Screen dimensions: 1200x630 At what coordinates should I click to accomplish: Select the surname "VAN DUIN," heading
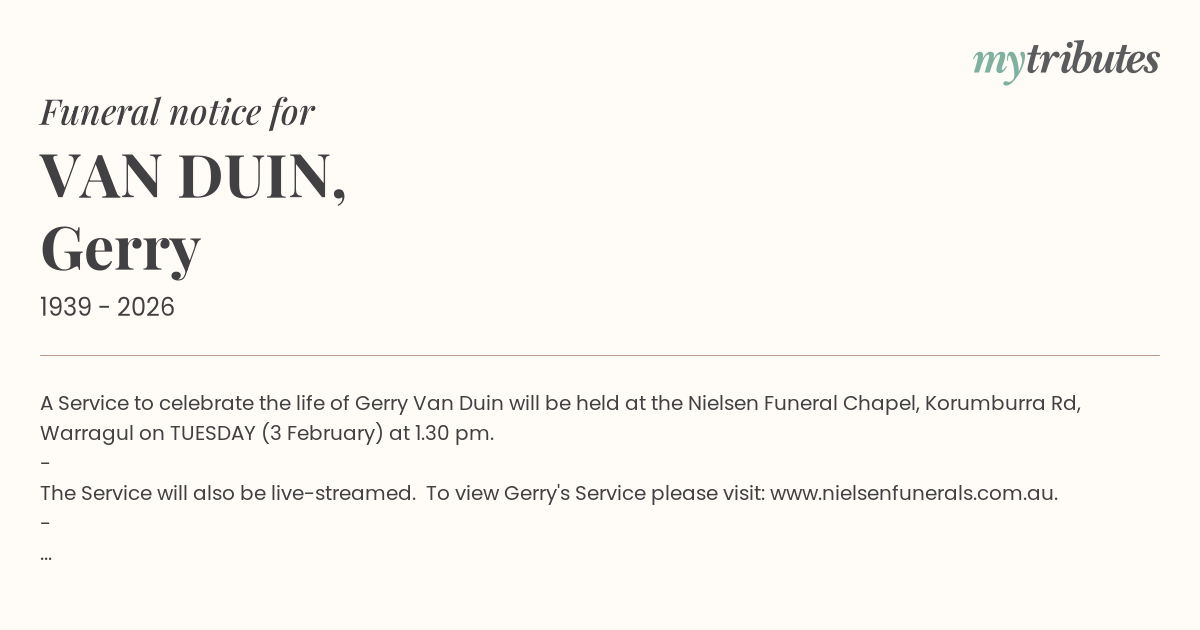(x=193, y=176)
